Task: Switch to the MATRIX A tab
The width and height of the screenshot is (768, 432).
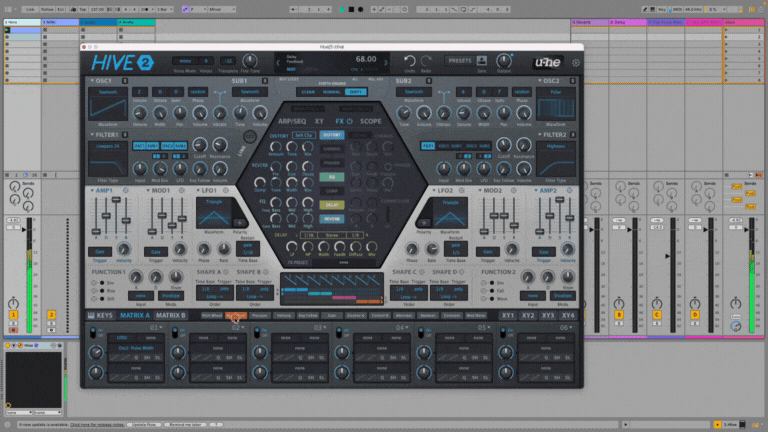Action: click(x=135, y=315)
